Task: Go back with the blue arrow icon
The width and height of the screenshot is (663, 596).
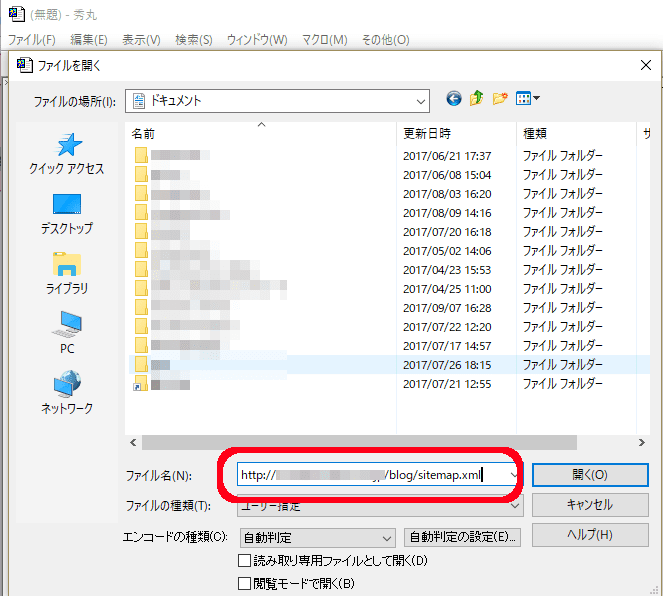Action: pyautogui.click(x=454, y=99)
